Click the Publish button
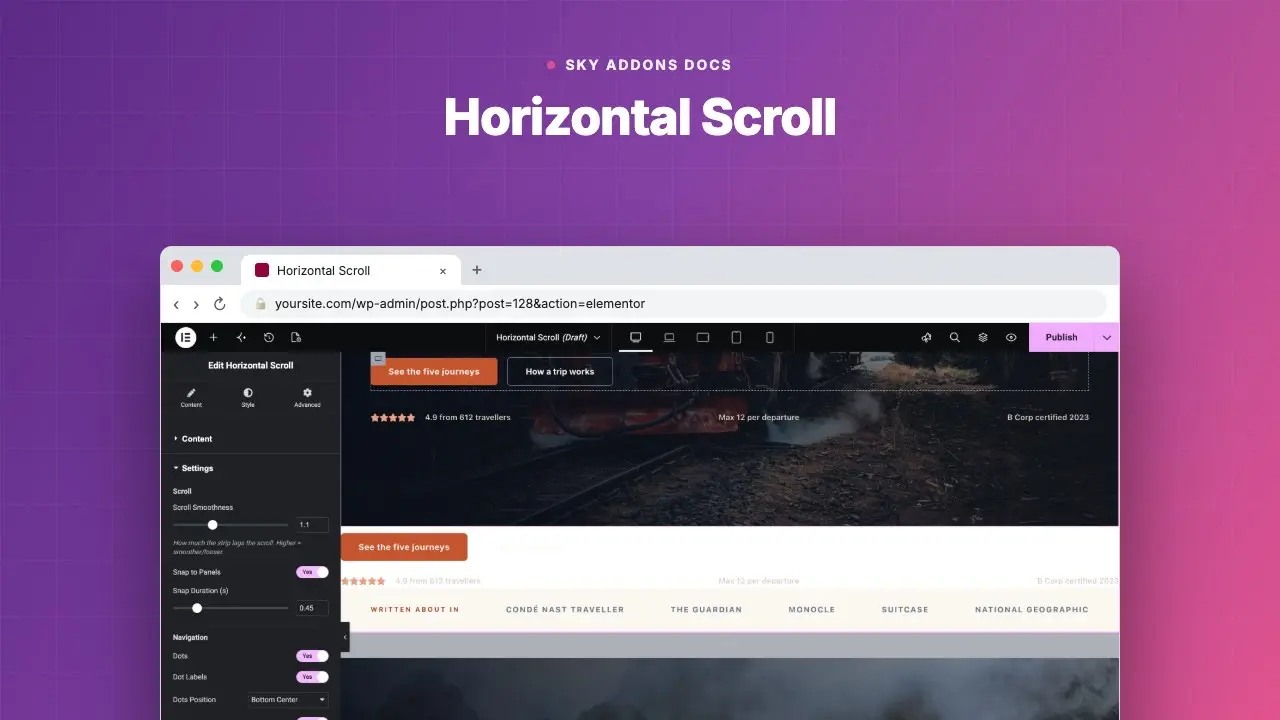Image resolution: width=1280 pixels, height=720 pixels. 1061,337
